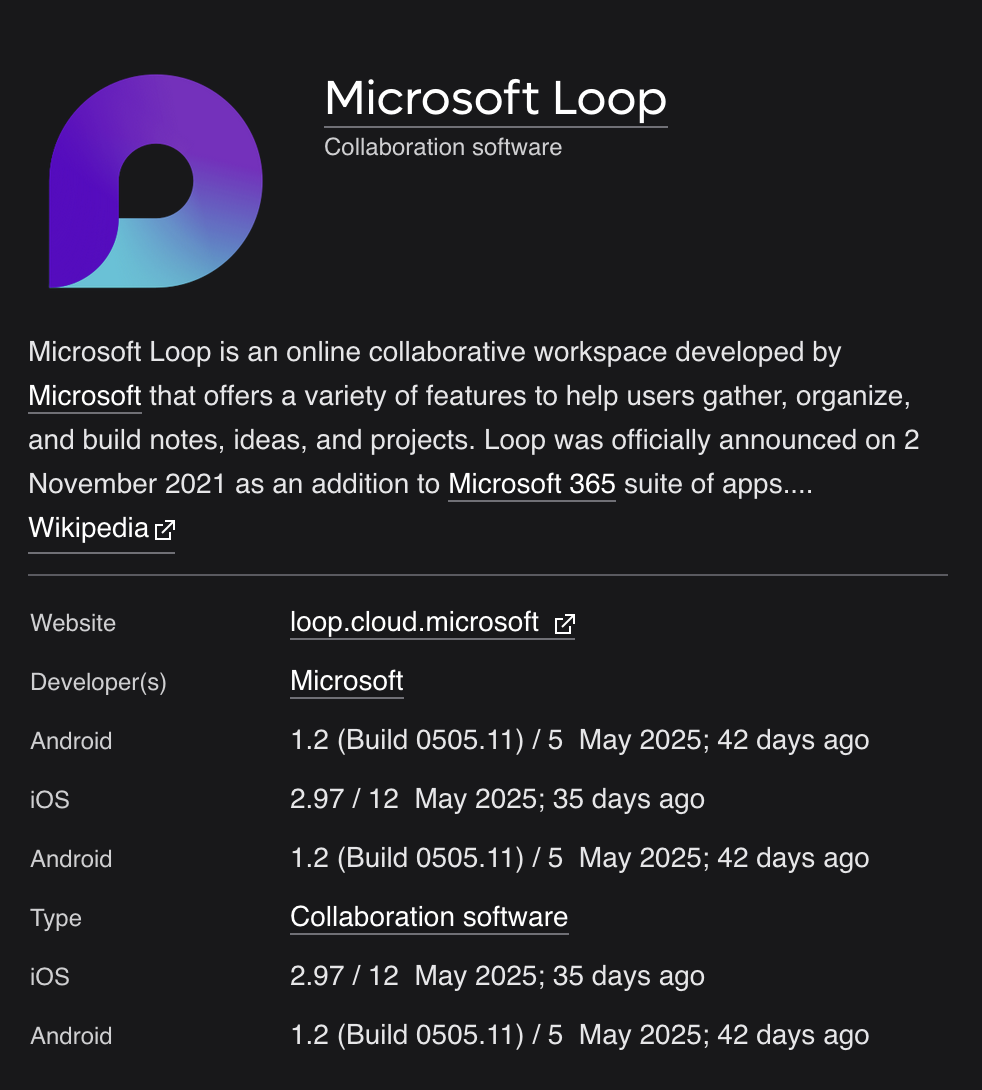Open the Collaboration software type link
982x1090 pixels.
(x=428, y=917)
